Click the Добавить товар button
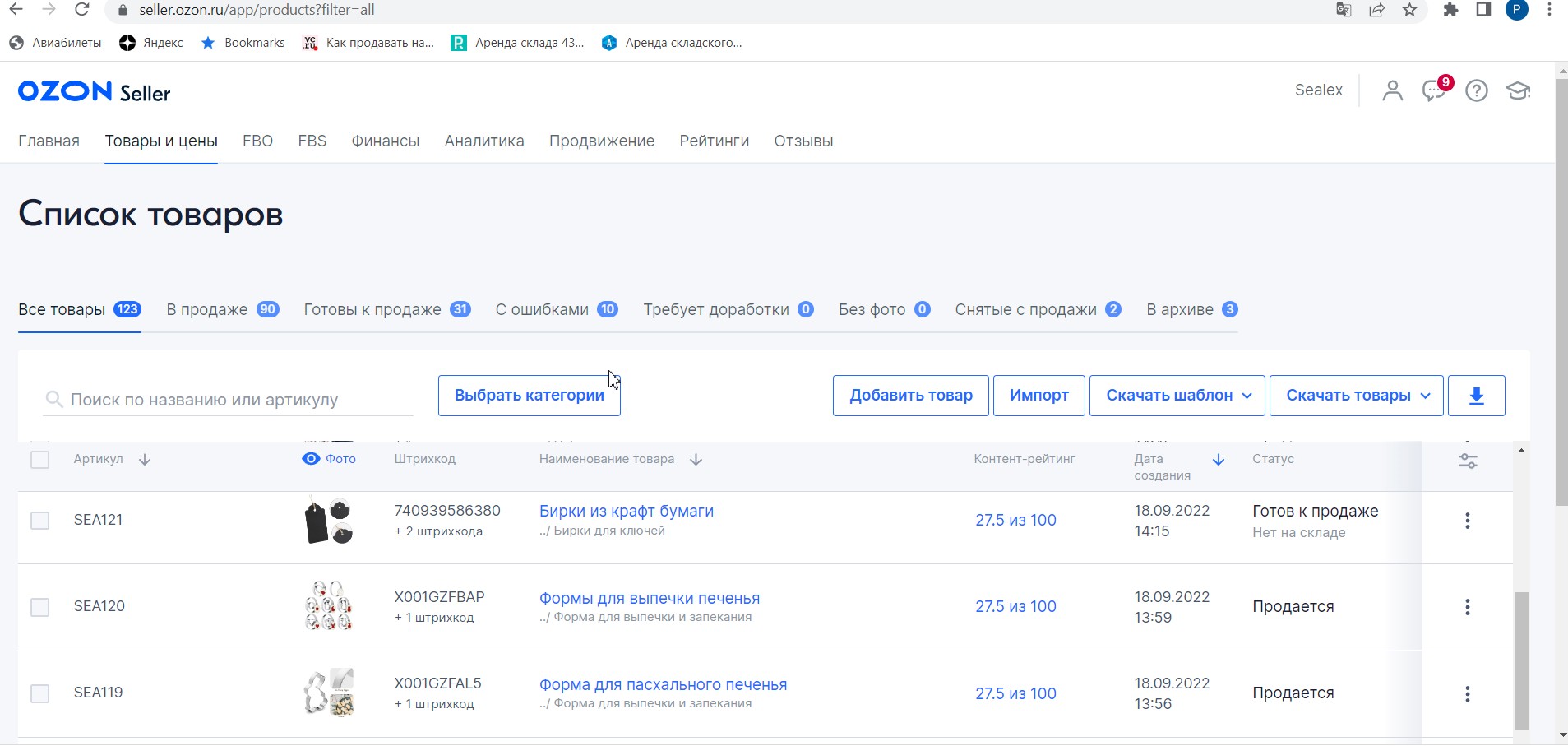Screen dimensions: 1568x746 tap(910, 396)
